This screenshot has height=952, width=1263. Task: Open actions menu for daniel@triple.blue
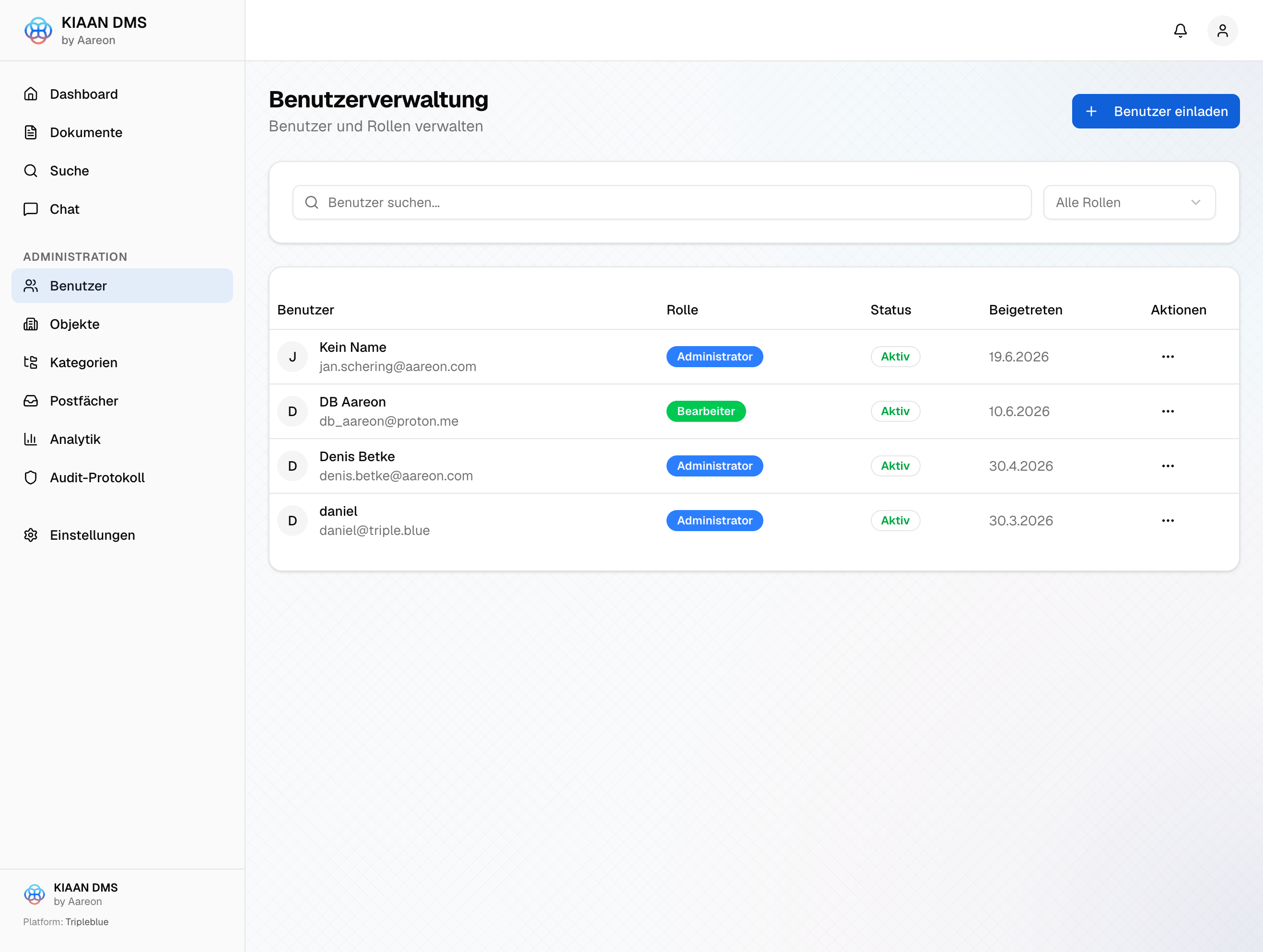pos(1168,521)
